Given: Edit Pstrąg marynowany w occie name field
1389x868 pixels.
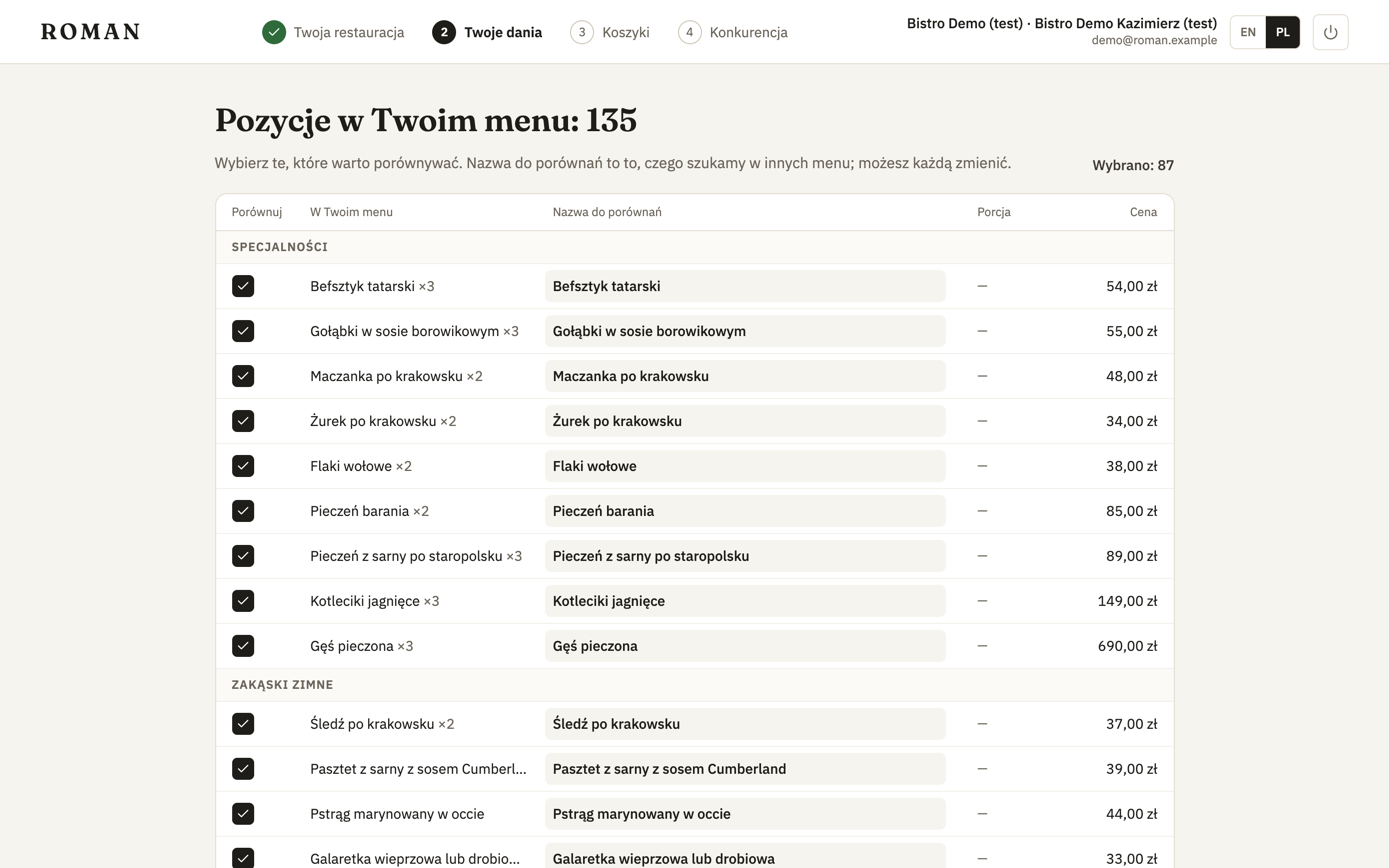Looking at the screenshot, I should tap(745, 814).
